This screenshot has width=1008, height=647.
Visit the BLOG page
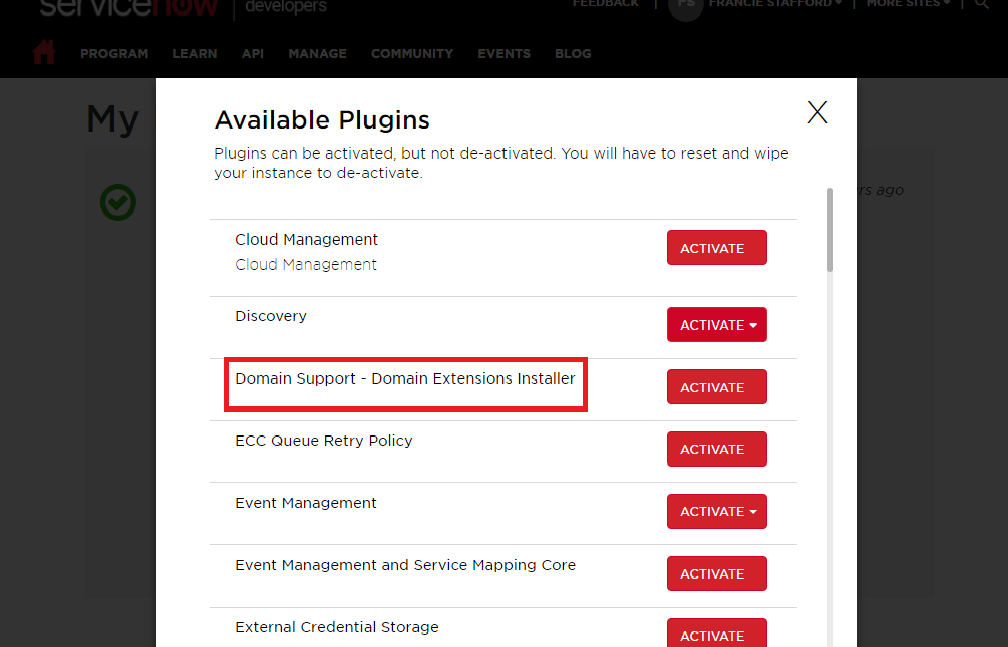click(573, 53)
